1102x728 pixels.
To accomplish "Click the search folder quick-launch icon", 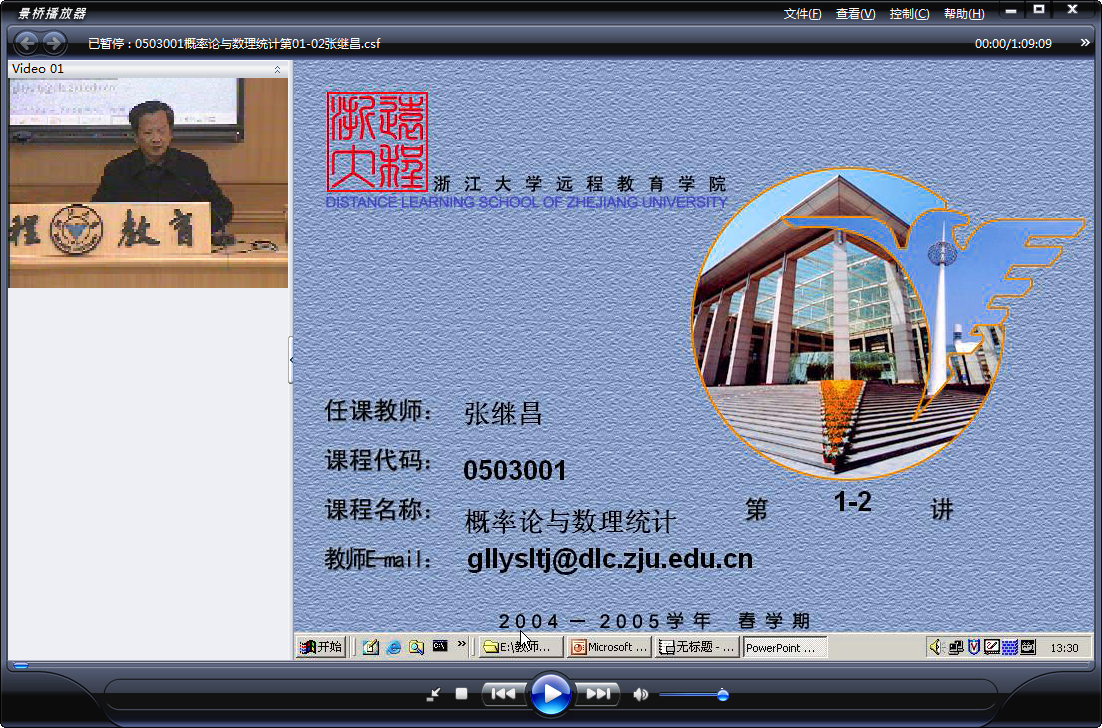I will (x=416, y=646).
